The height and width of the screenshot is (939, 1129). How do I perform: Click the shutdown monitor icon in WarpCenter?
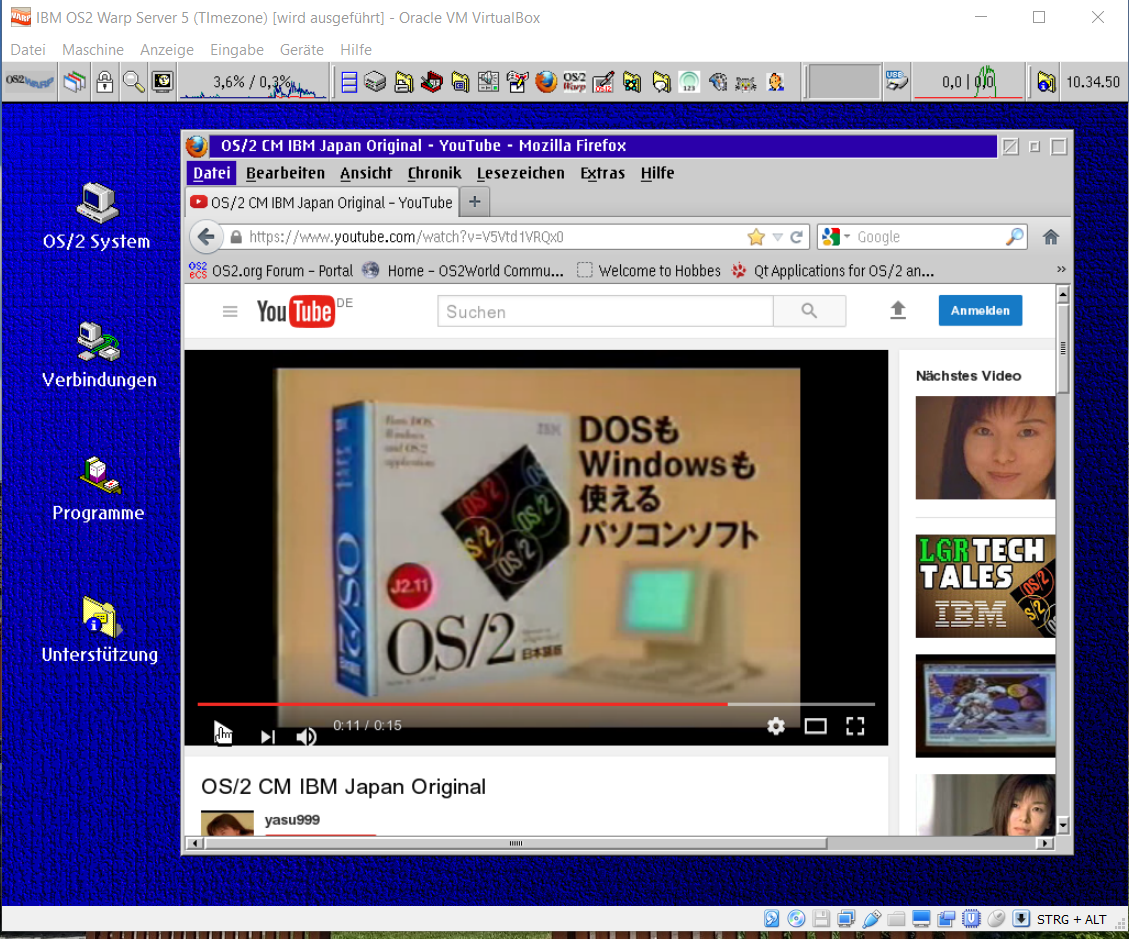[x=163, y=82]
